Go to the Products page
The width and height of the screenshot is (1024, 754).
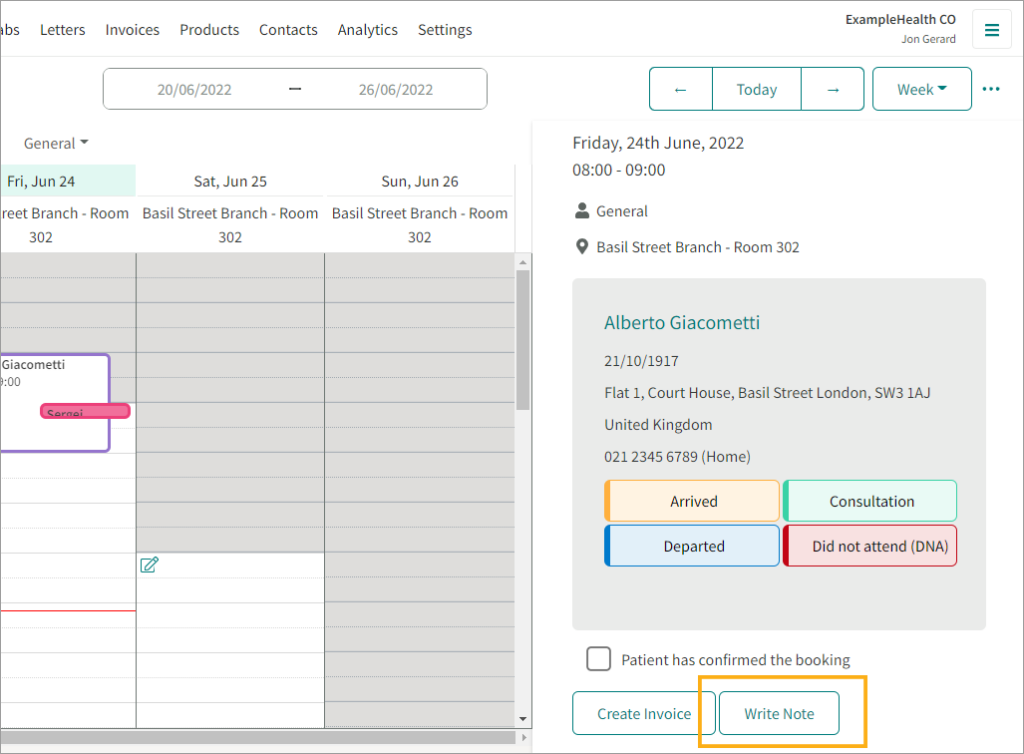(x=210, y=30)
